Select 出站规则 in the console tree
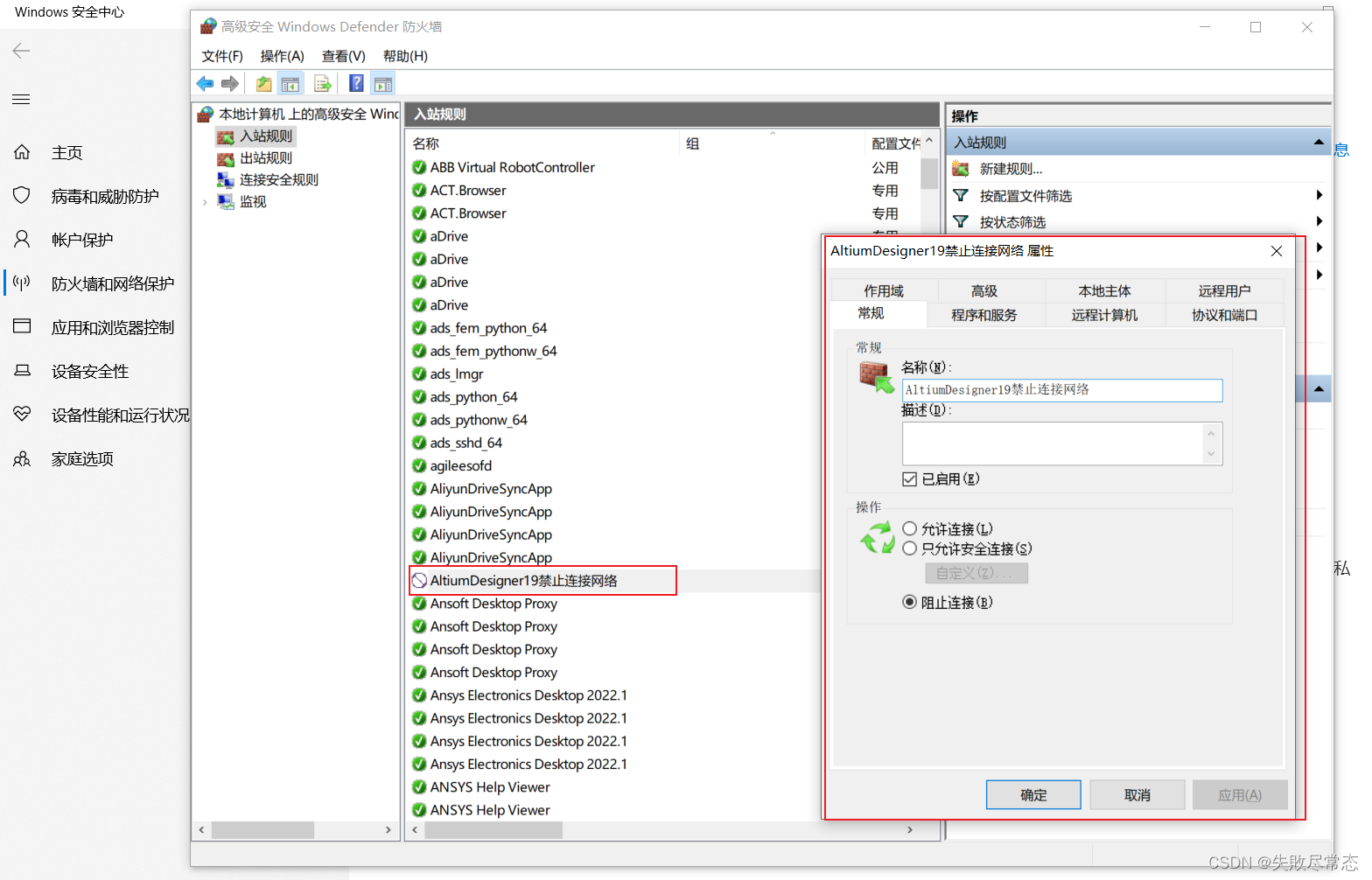Image resolution: width=1372 pixels, height=880 pixels. (x=266, y=158)
